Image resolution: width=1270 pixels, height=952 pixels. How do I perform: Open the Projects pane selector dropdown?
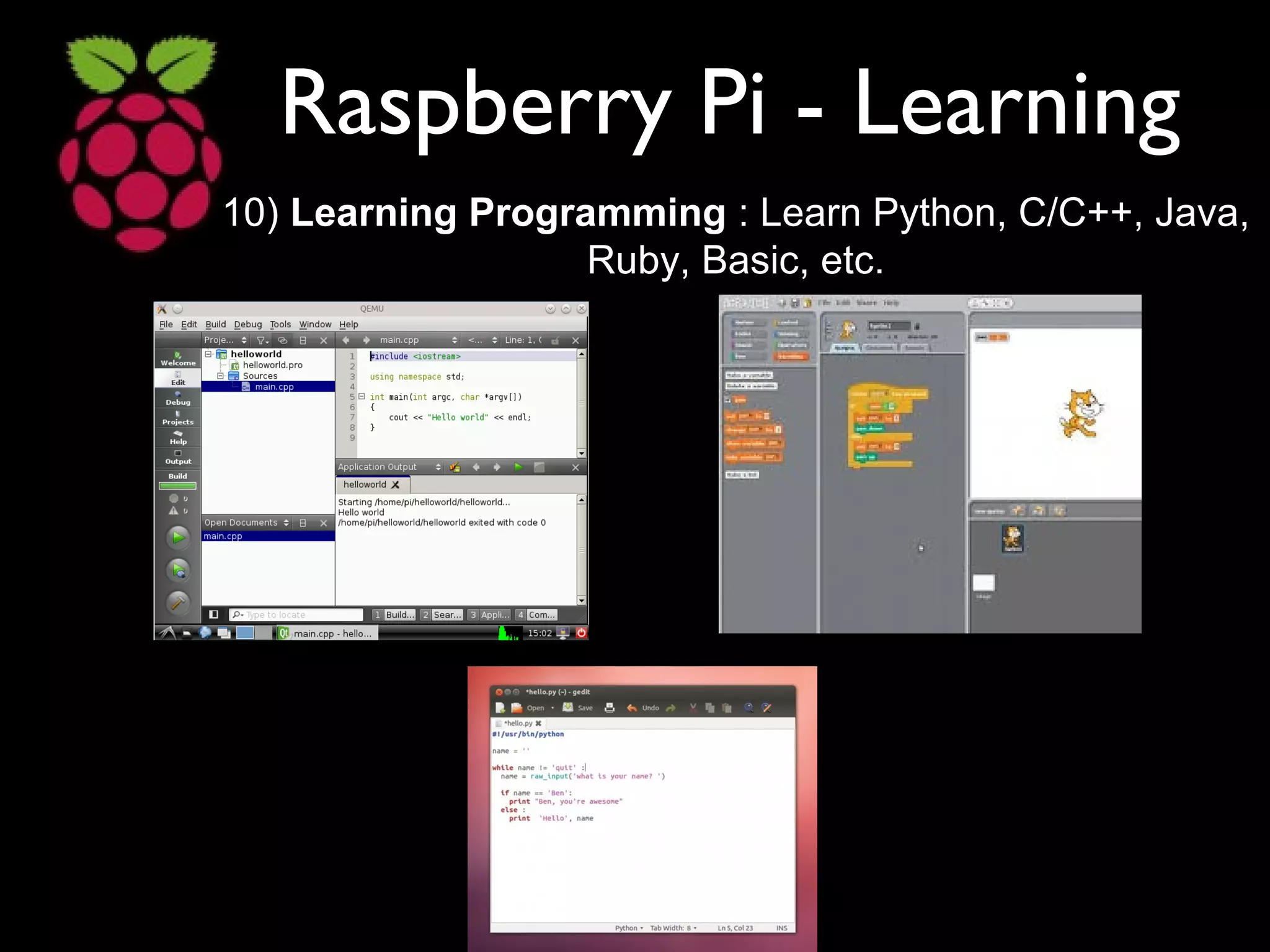tap(226, 340)
